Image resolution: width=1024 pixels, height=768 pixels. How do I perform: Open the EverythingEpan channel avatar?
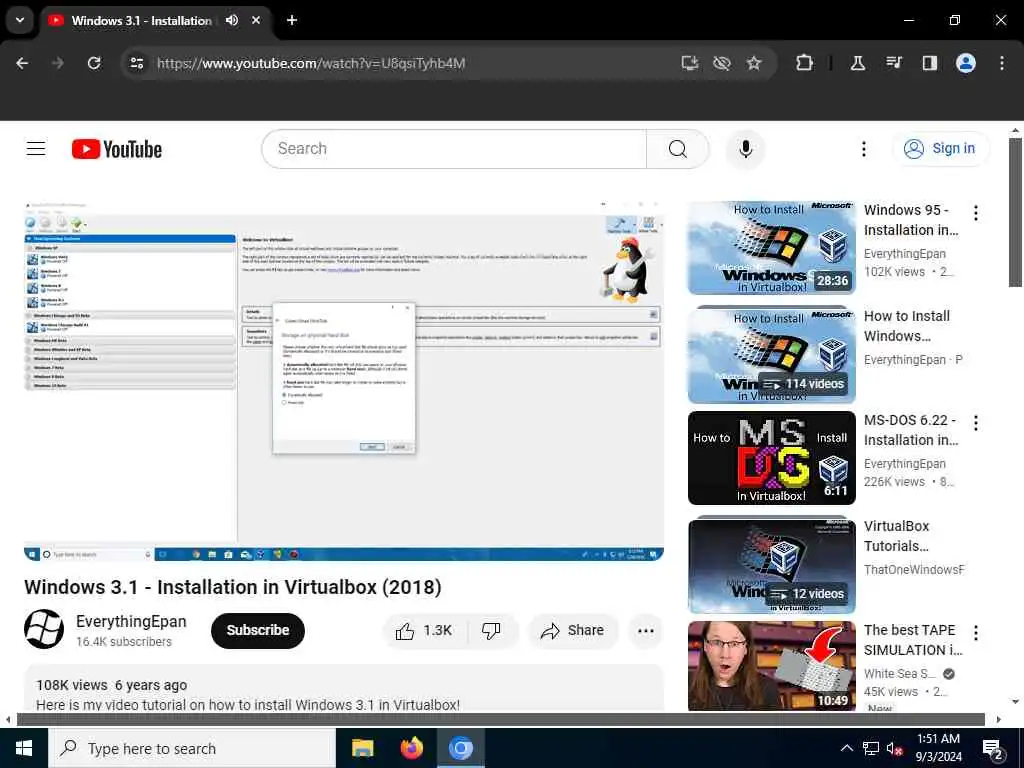(44, 630)
